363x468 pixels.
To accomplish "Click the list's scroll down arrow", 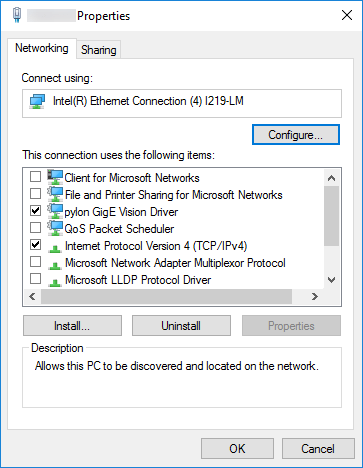I will [x=331, y=280].
